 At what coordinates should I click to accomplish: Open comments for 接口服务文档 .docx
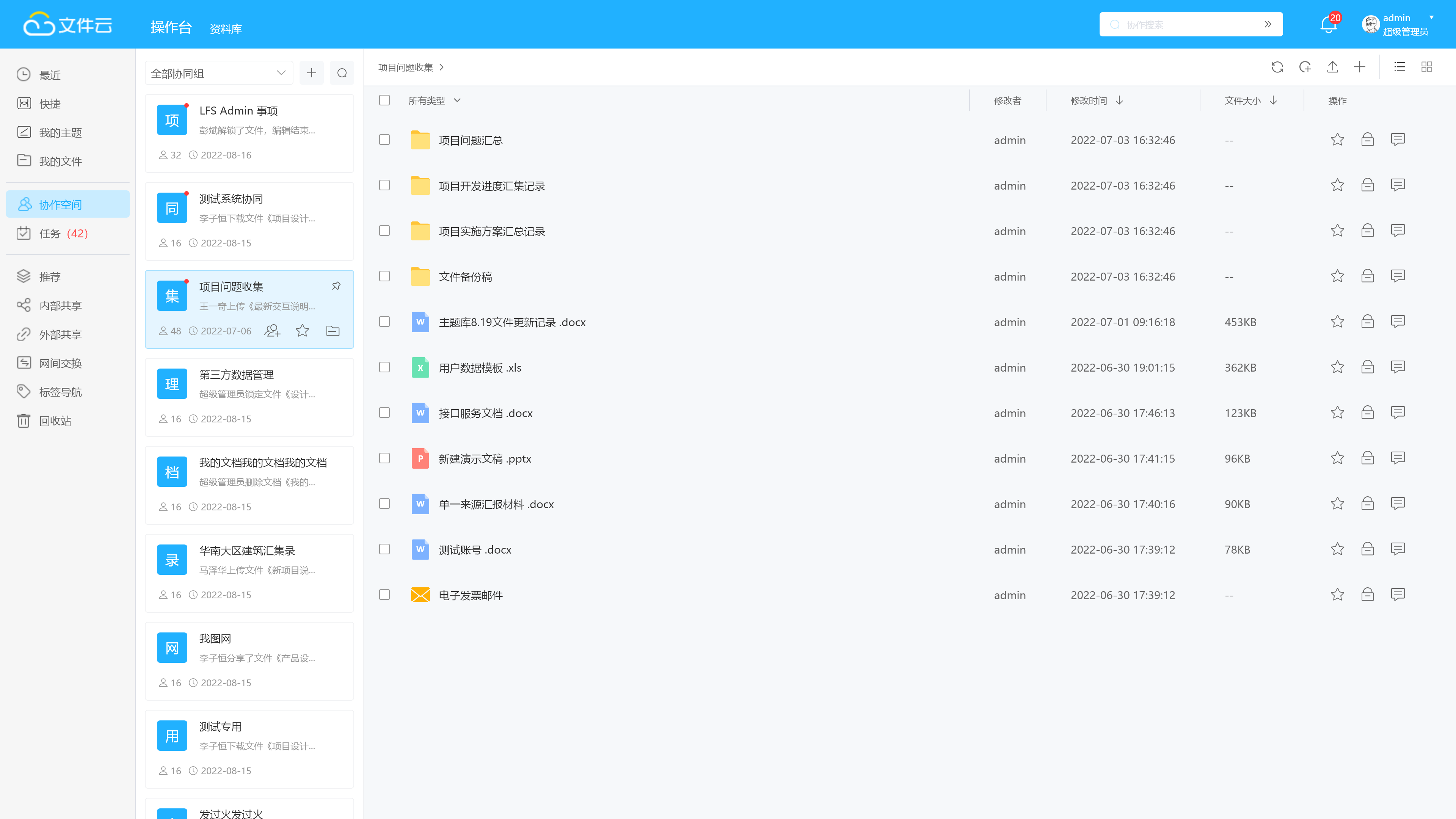tap(1397, 413)
